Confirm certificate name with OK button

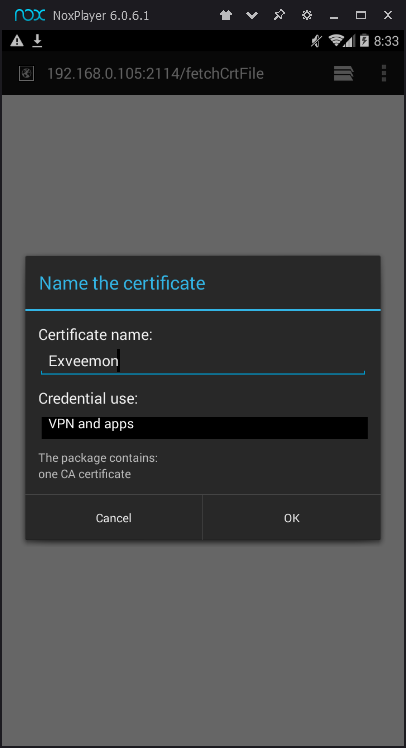tap(291, 518)
